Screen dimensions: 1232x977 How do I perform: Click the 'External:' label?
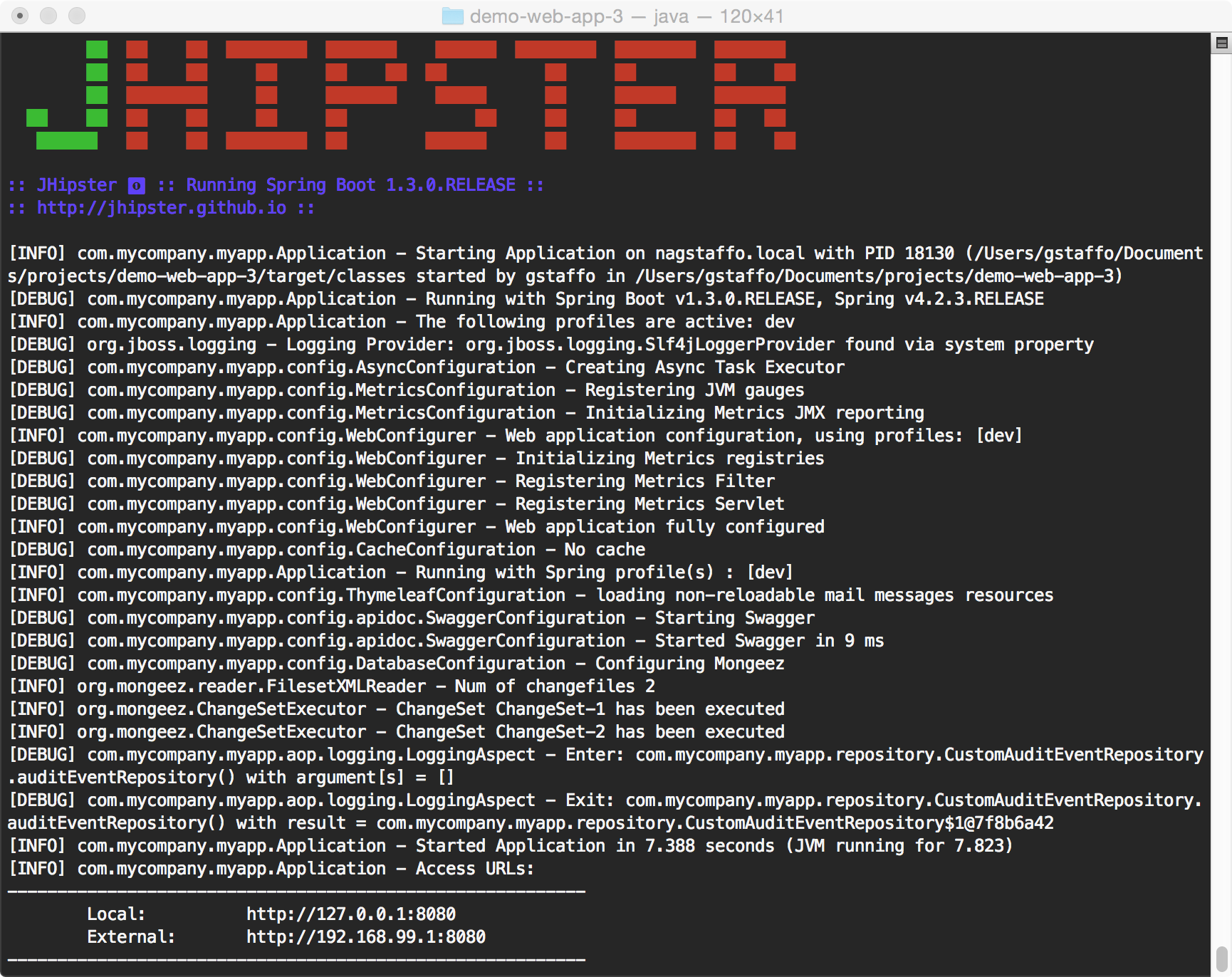tap(132, 937)
